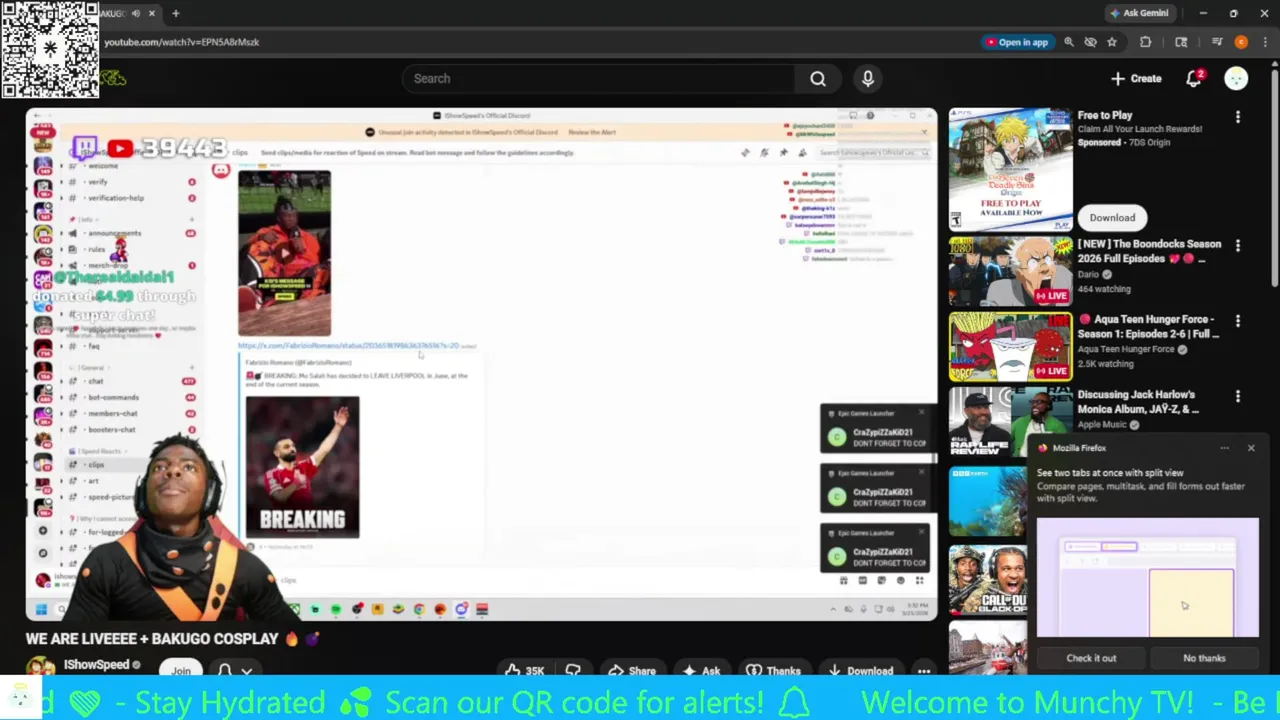The image size is (1280, 720).
Task: Open the more actions ellipsis under video
Action: pyautogui.click(x=924, y=671)
